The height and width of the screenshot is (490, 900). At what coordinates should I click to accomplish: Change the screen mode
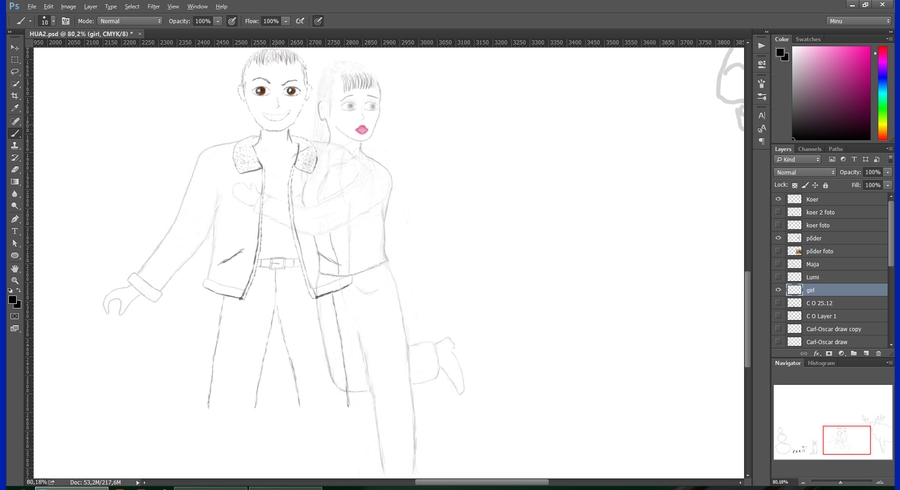(x=15, y=329)
